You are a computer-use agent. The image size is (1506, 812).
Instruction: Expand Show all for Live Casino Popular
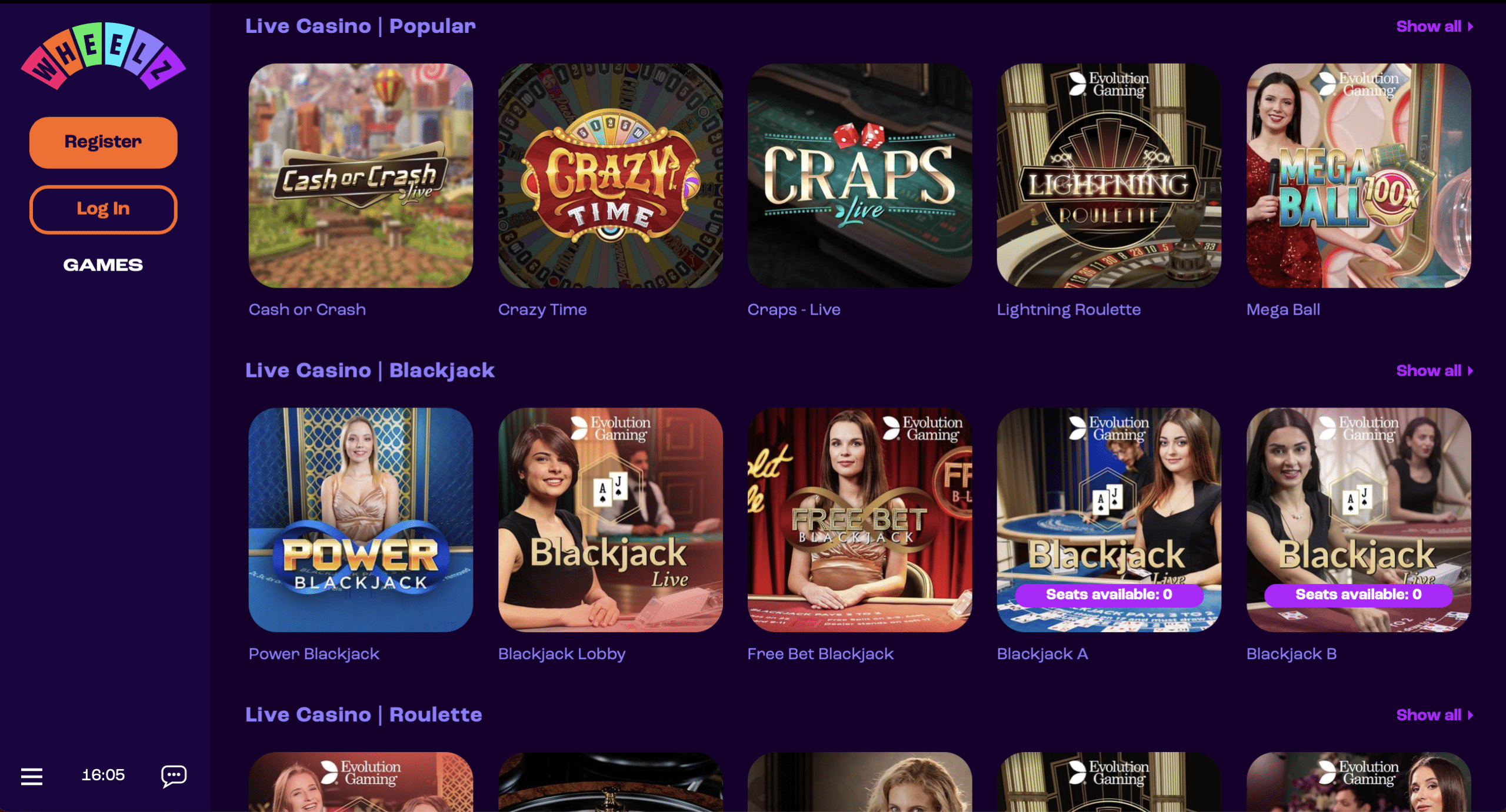(1434, 26)
